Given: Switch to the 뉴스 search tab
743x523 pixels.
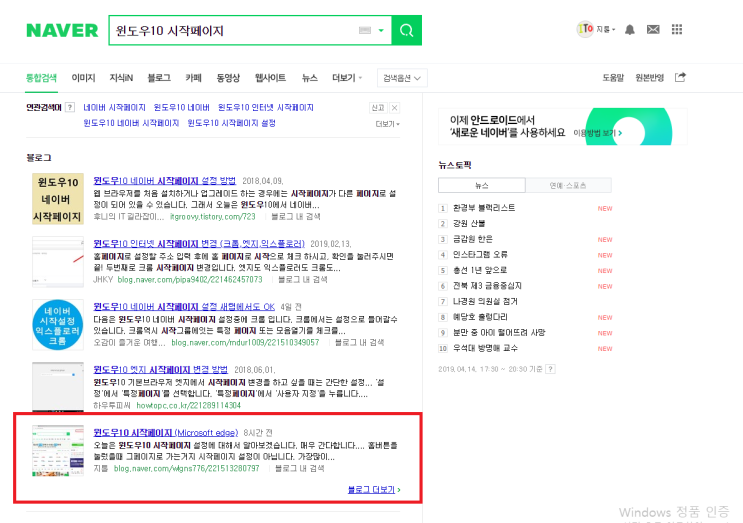Looking at the screenshot, I should click(309, 78).
